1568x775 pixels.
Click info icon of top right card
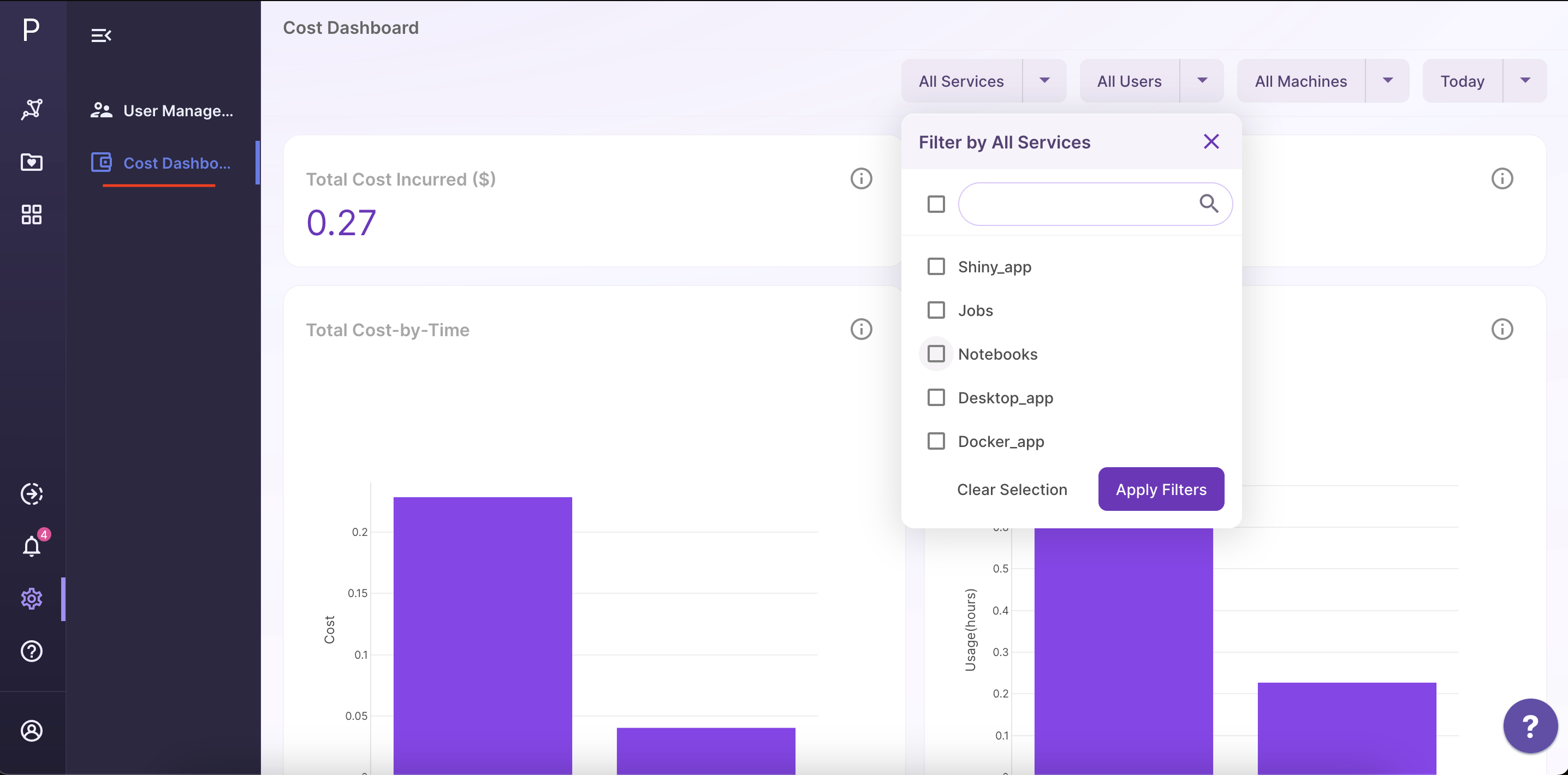[1502, 178]
